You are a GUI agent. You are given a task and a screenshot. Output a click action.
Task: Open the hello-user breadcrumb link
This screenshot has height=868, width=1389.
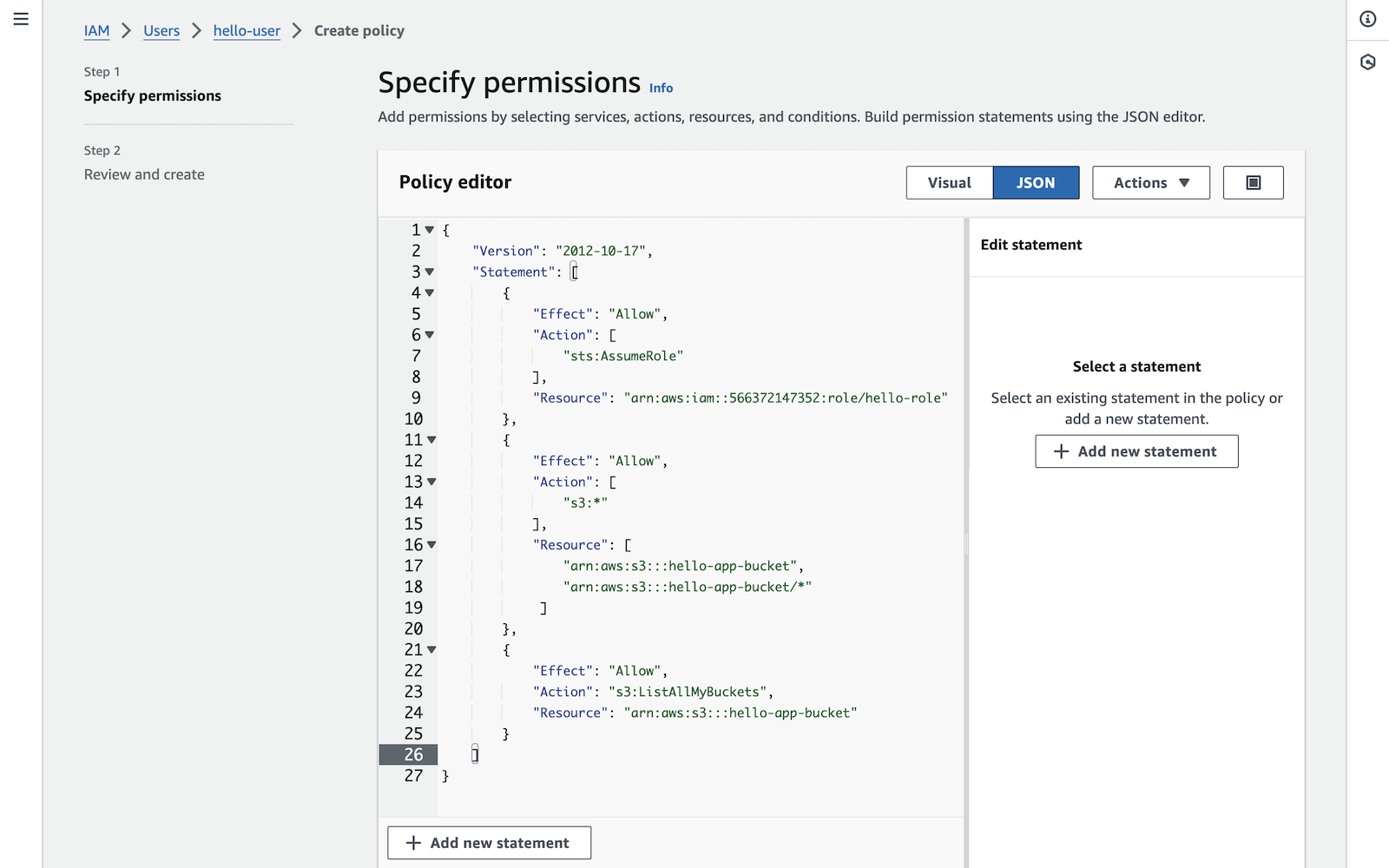pyautogui.click(x=247, y=30)
